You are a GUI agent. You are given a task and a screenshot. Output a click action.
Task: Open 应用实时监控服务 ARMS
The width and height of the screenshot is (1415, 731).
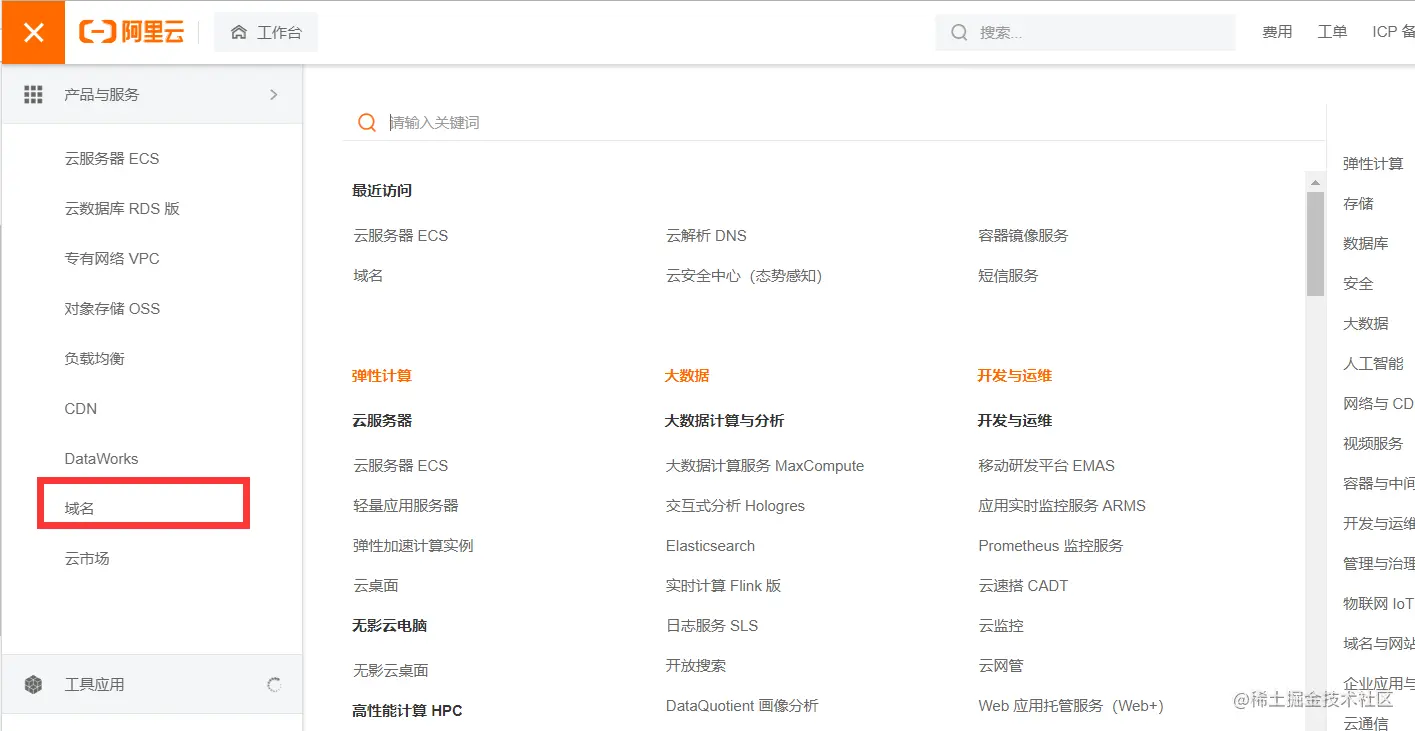tap(1062, 505)
